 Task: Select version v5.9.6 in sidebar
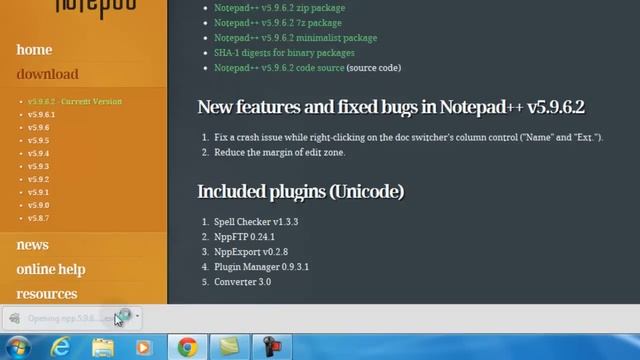(38, 128)
